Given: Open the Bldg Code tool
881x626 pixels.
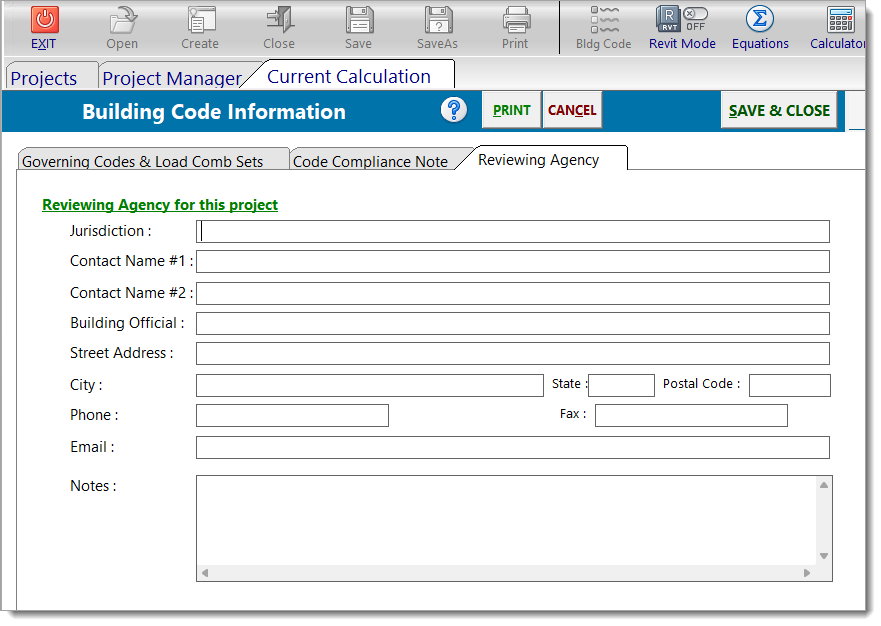Looking at the screenshot, I should click(602, 27).
